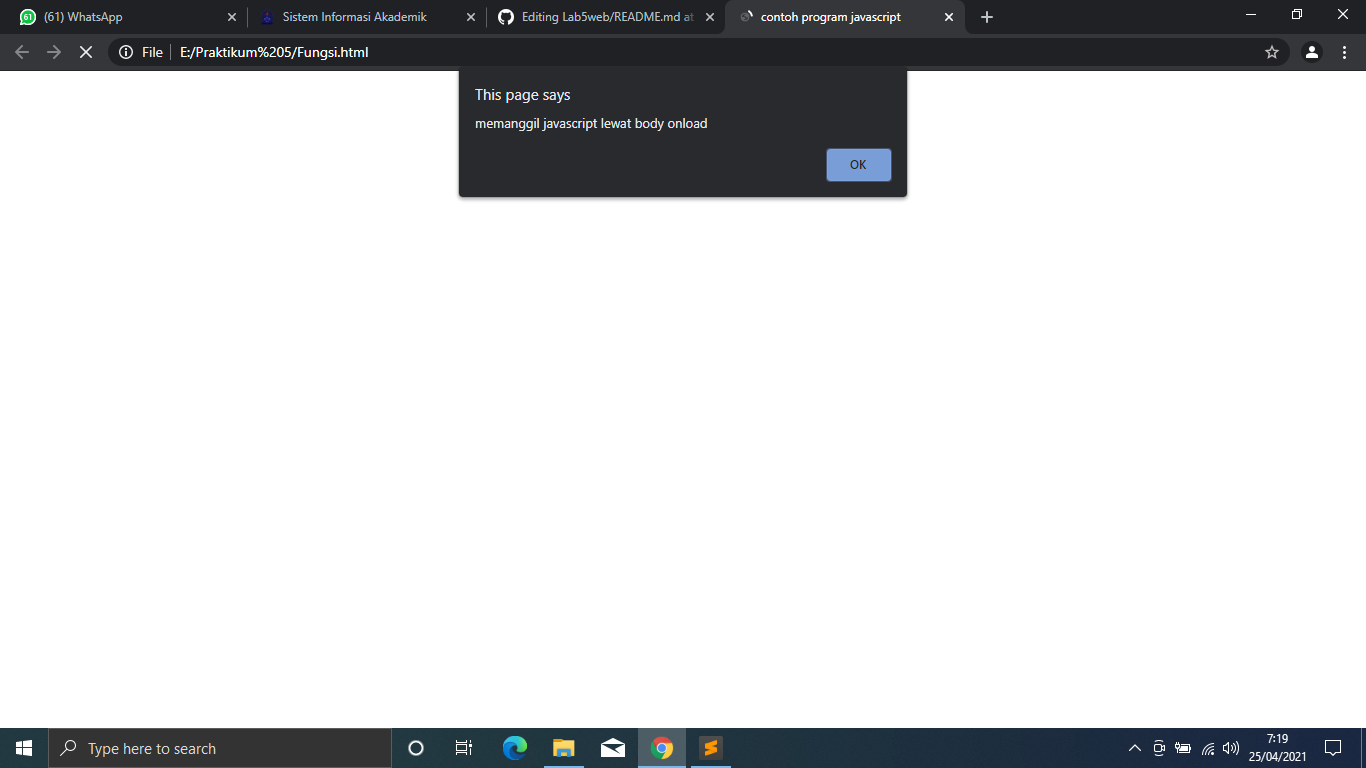Launch Sublime Text from the taskbar
Screen dimensions: 1366x768
tap(711, 748)
